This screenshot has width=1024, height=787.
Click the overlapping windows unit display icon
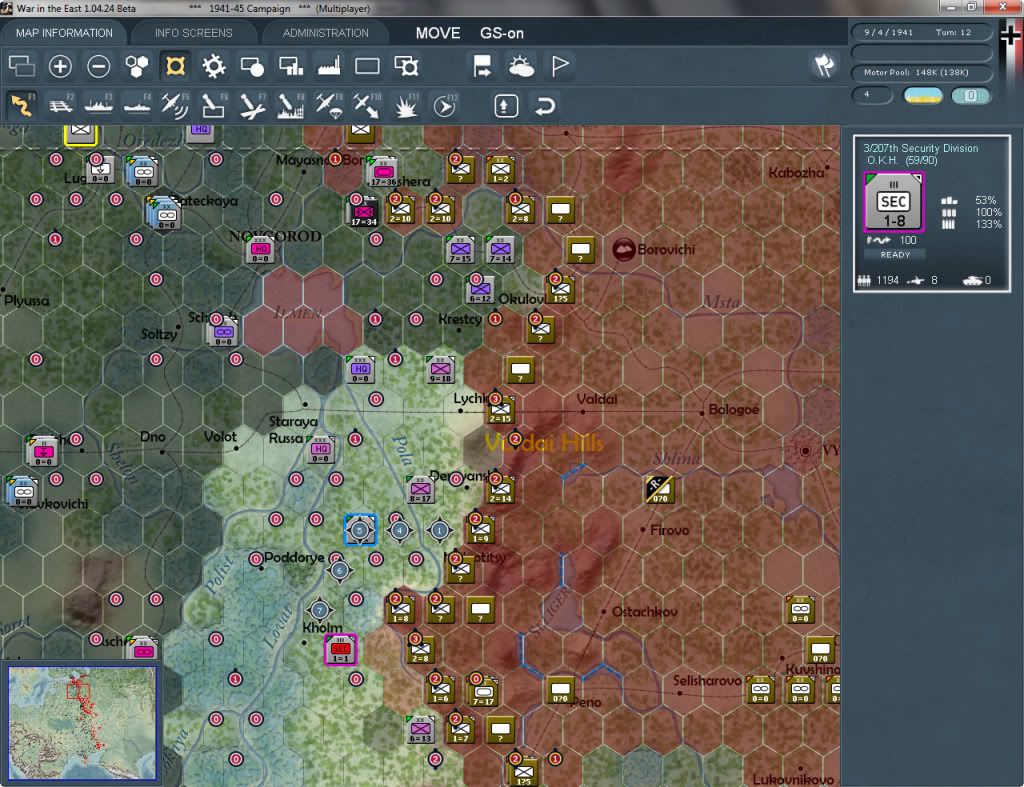pos(22,66)
